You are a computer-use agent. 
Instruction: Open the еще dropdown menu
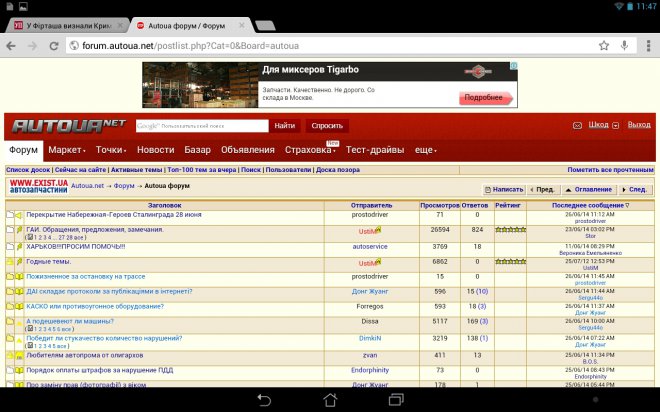pos(426,150)
